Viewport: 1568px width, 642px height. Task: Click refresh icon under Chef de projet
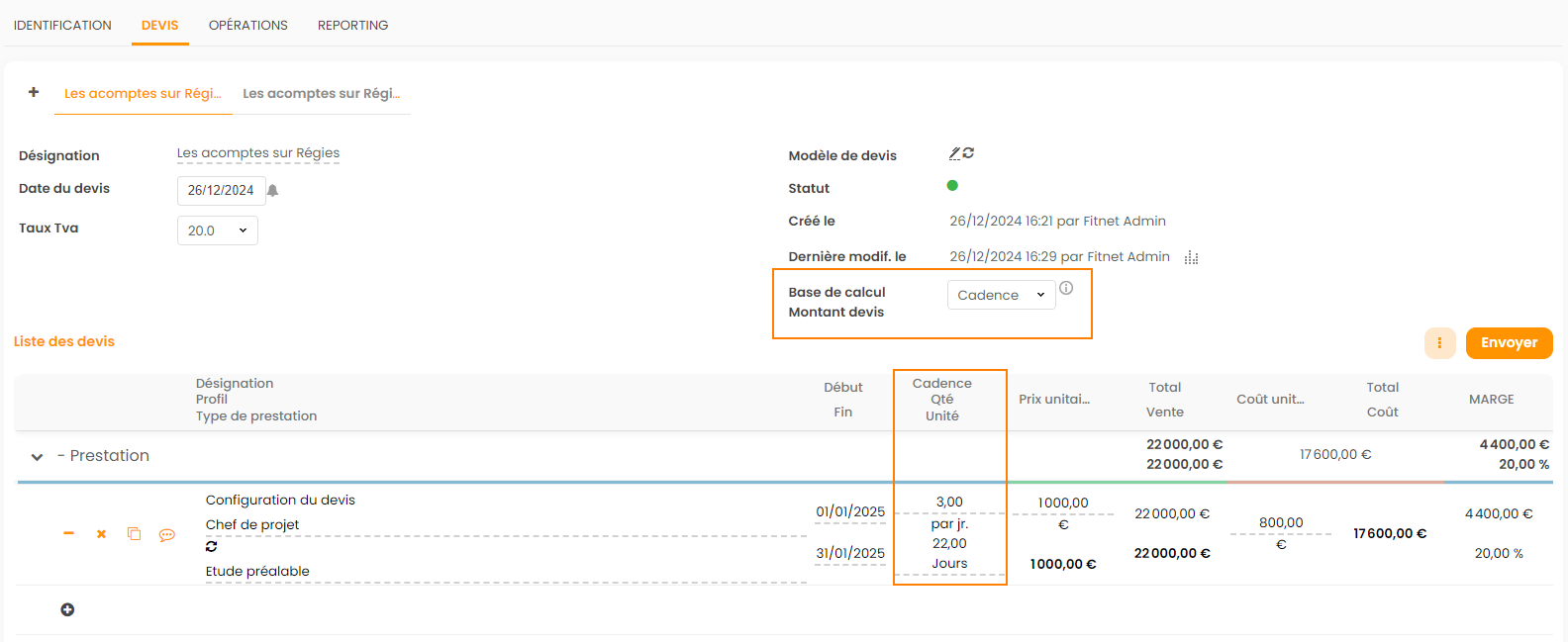[x=212, y=546]
